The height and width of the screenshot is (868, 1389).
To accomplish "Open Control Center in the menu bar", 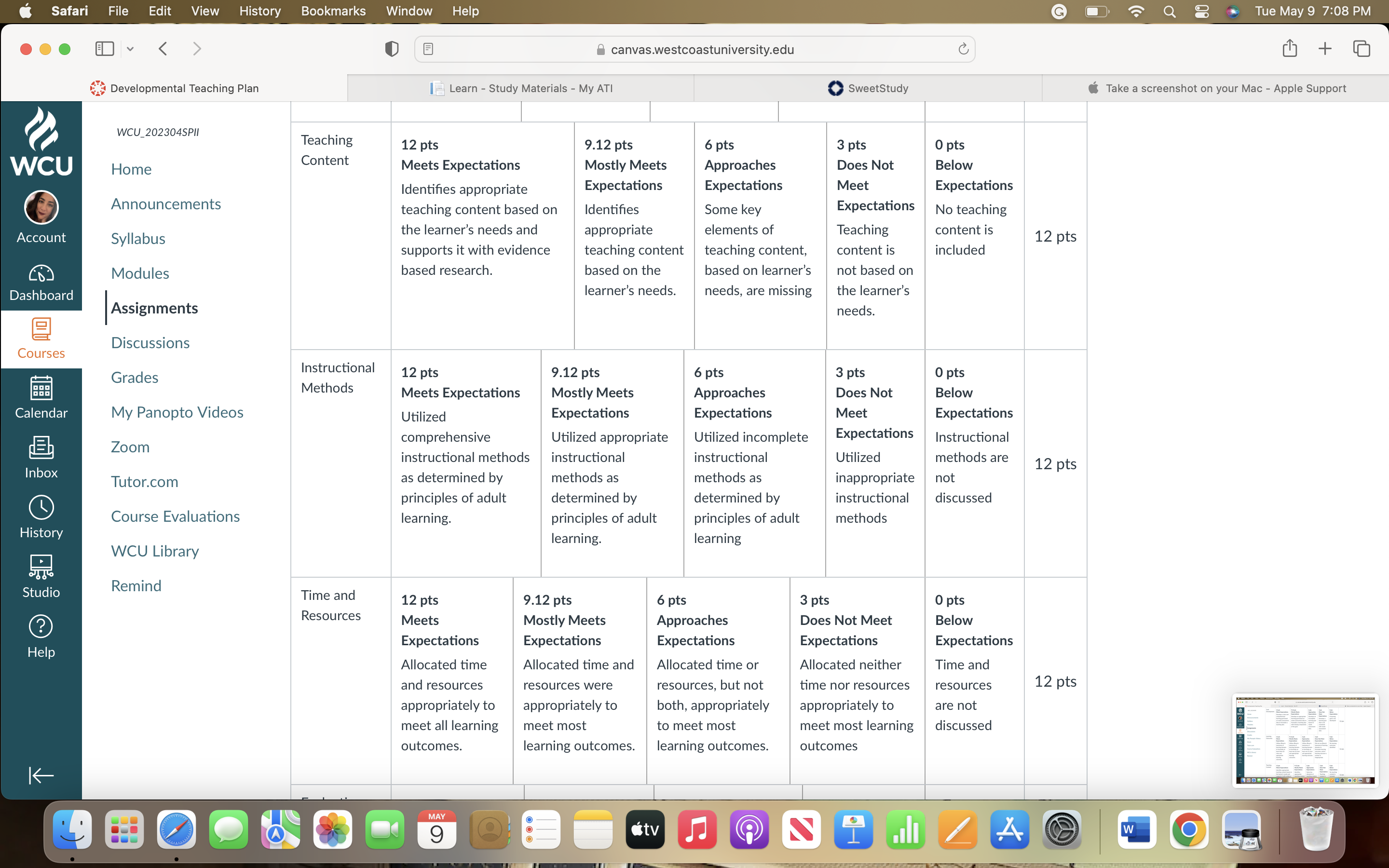I will [1201, 12].
